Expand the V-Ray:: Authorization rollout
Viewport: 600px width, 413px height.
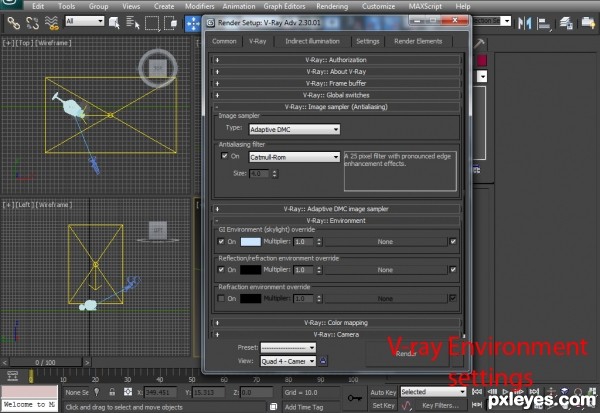click(x=336, y=60)
